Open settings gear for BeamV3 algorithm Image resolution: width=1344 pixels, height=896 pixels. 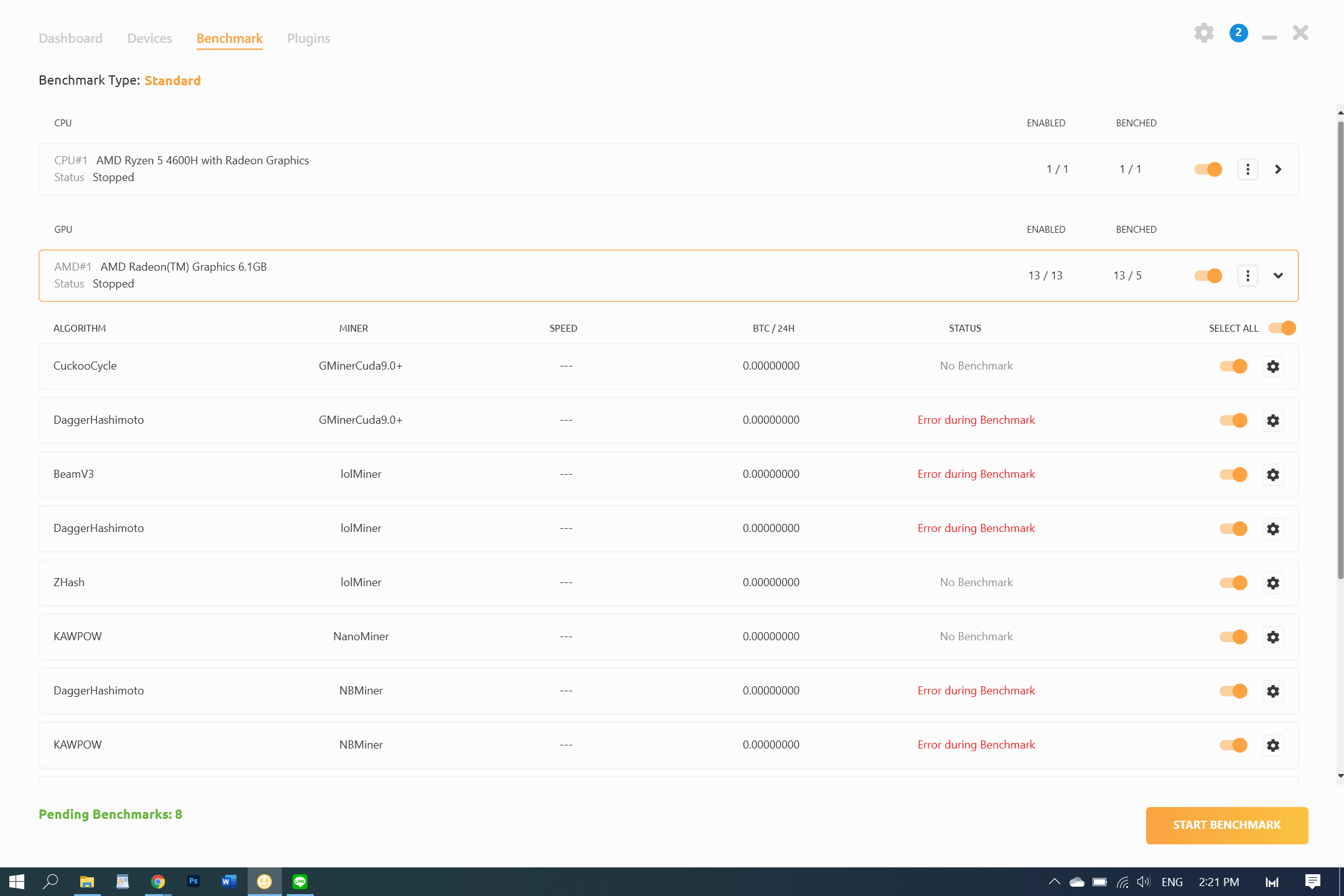coord(1273,475)
